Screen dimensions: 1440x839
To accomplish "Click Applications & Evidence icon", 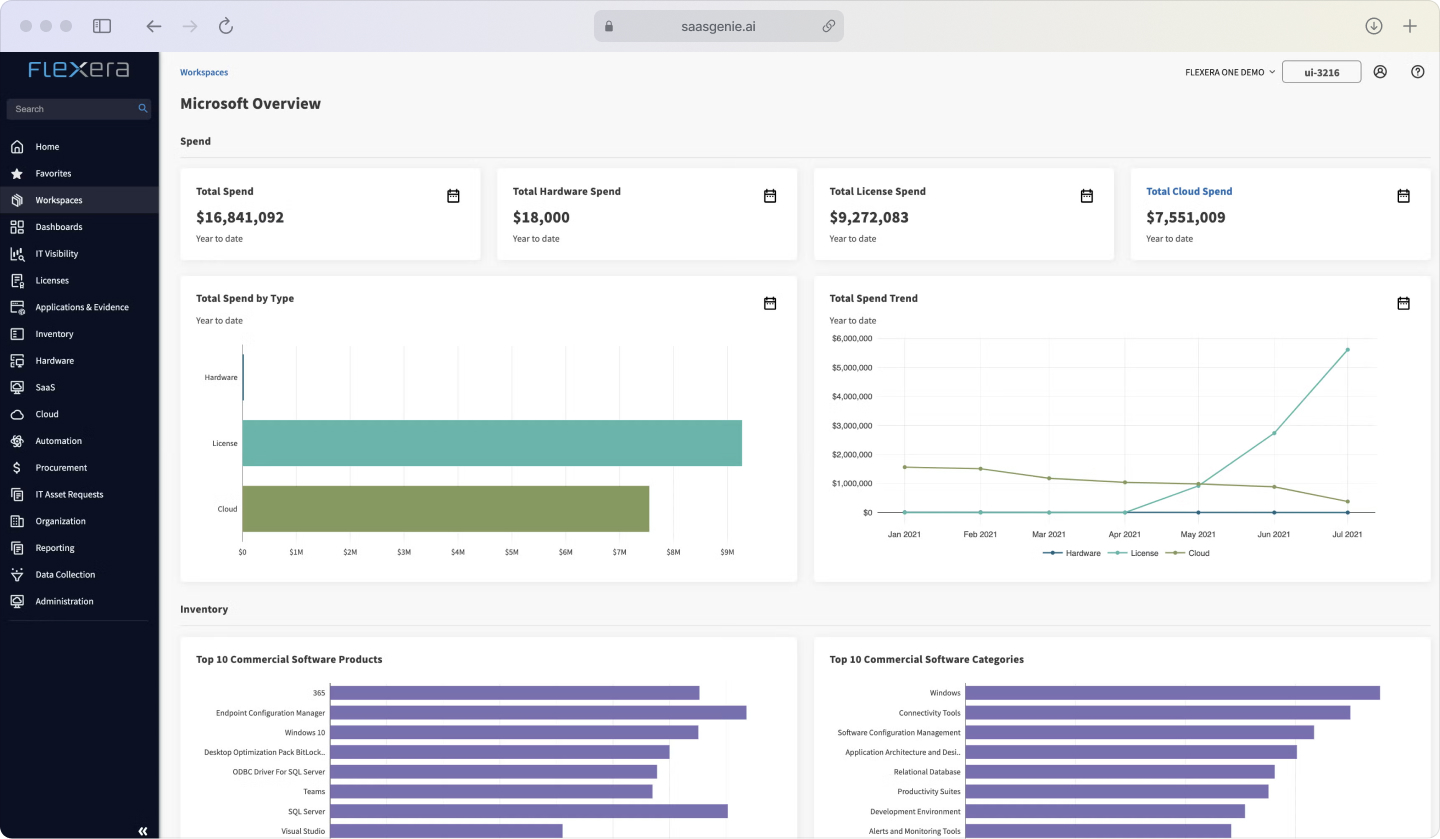I will point(17,307).
